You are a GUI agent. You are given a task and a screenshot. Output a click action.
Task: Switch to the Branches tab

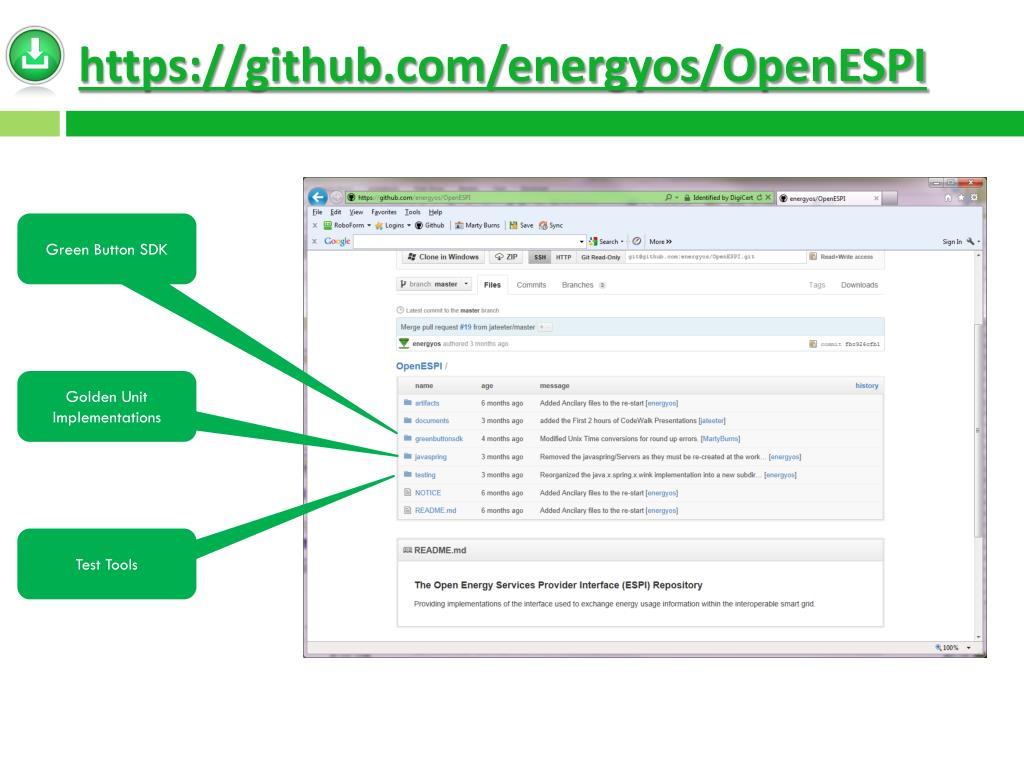[x=583, y=285]
